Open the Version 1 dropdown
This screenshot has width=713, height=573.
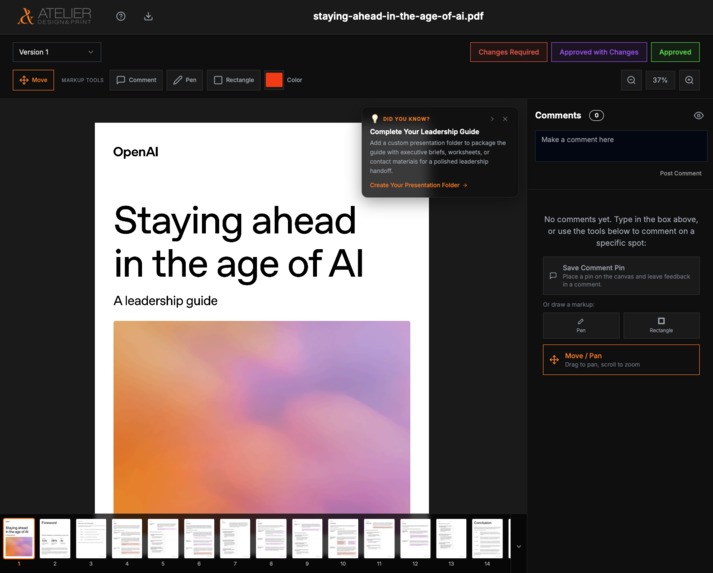coord(57,52)
